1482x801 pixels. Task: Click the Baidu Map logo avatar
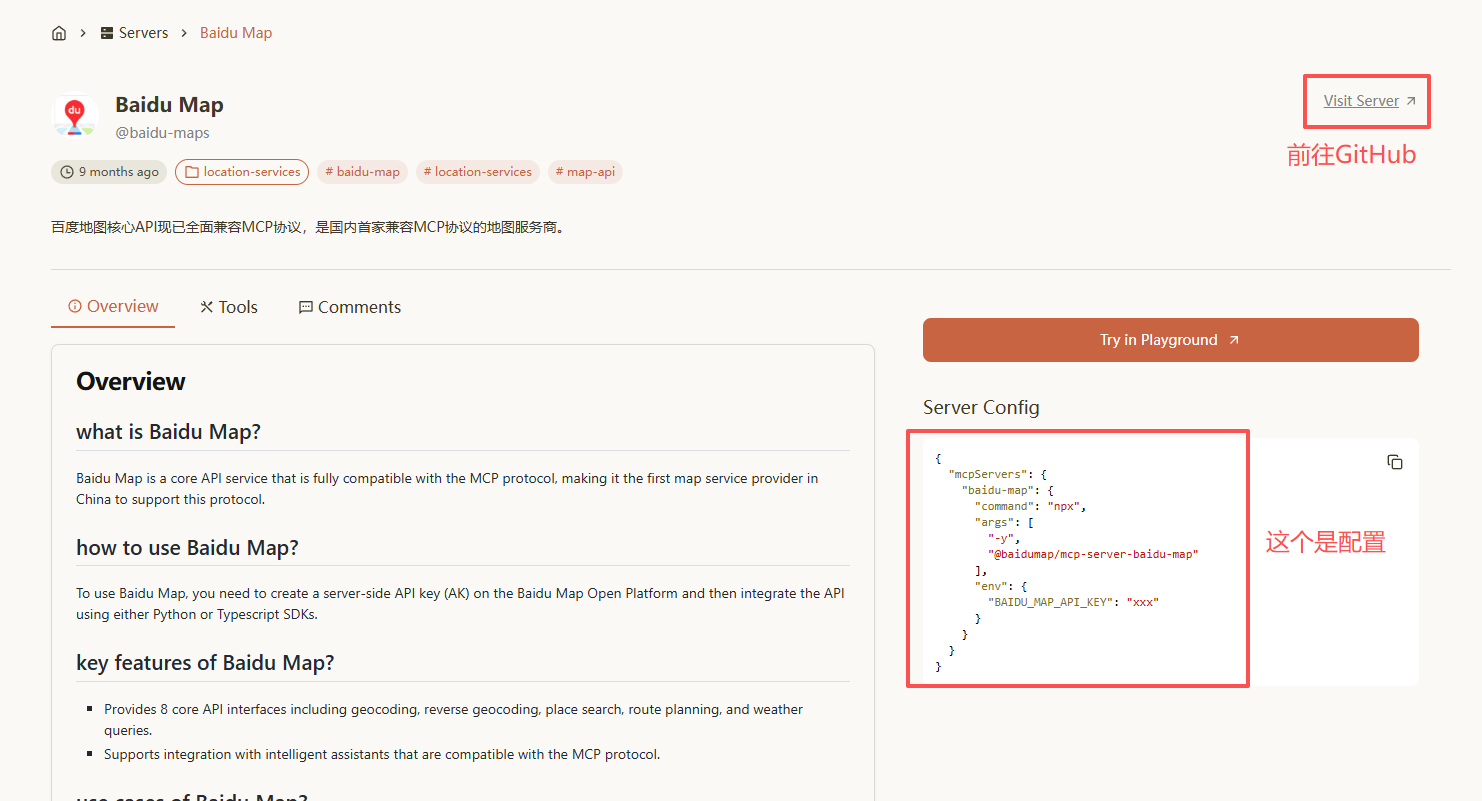(x=74, y=116)
